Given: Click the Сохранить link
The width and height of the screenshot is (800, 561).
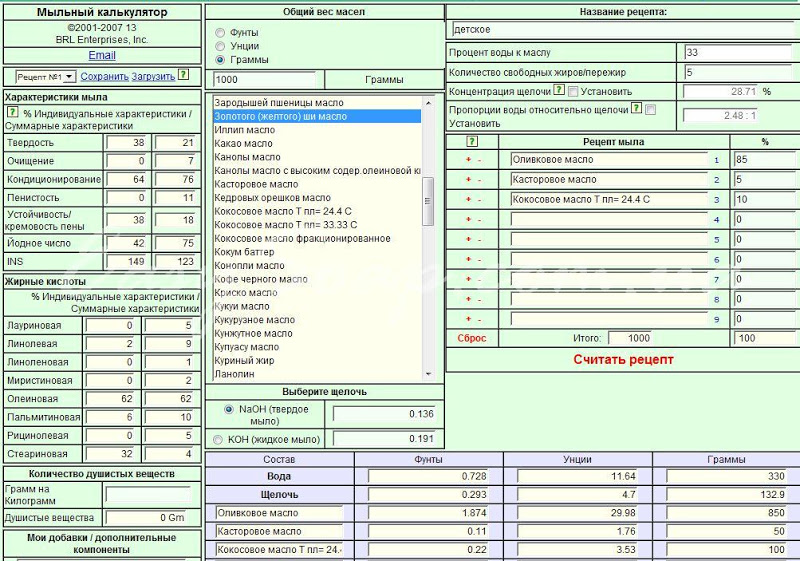Looking at the screenshot, I should pos(104,76).
